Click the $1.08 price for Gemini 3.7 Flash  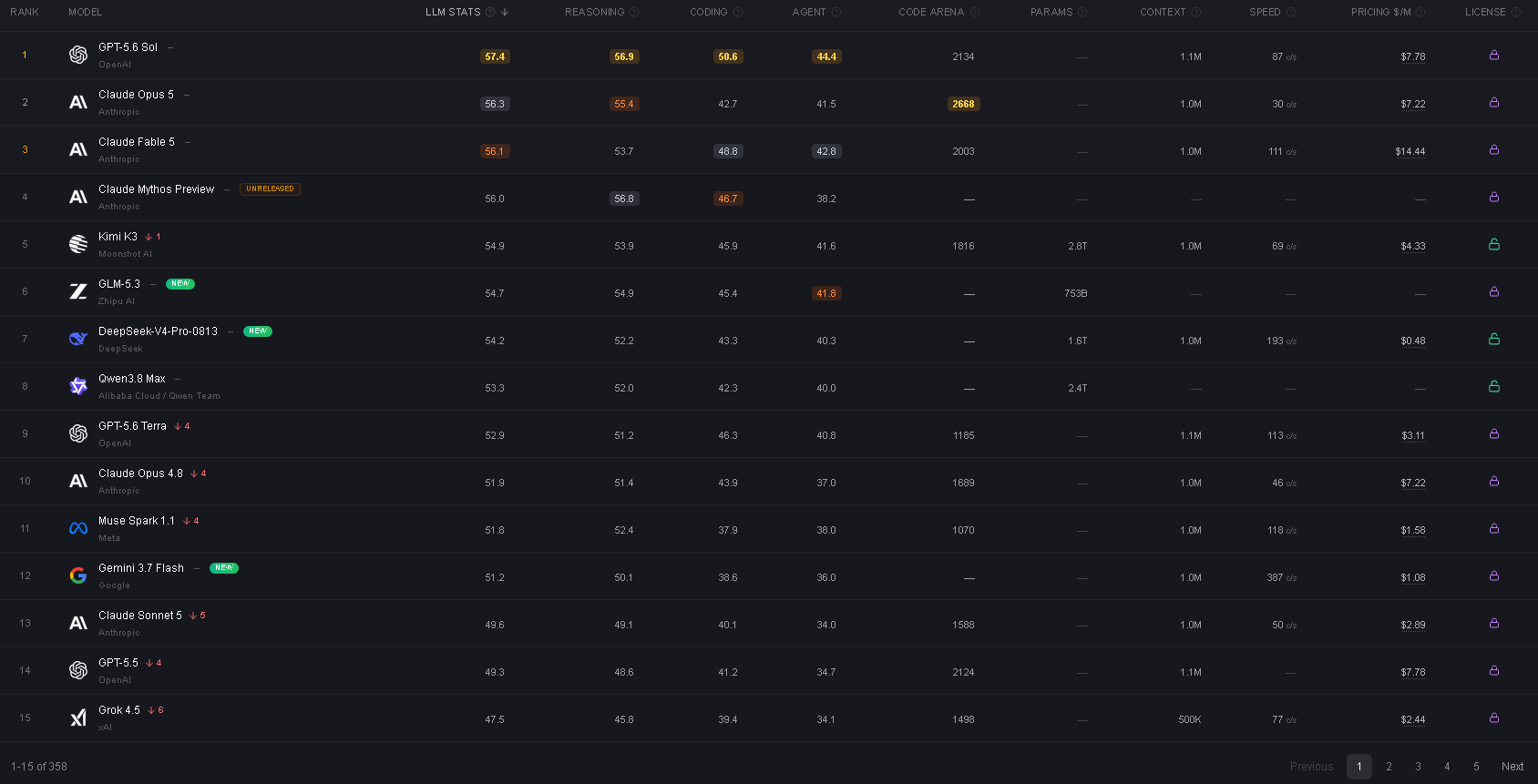pos(1412,578)
